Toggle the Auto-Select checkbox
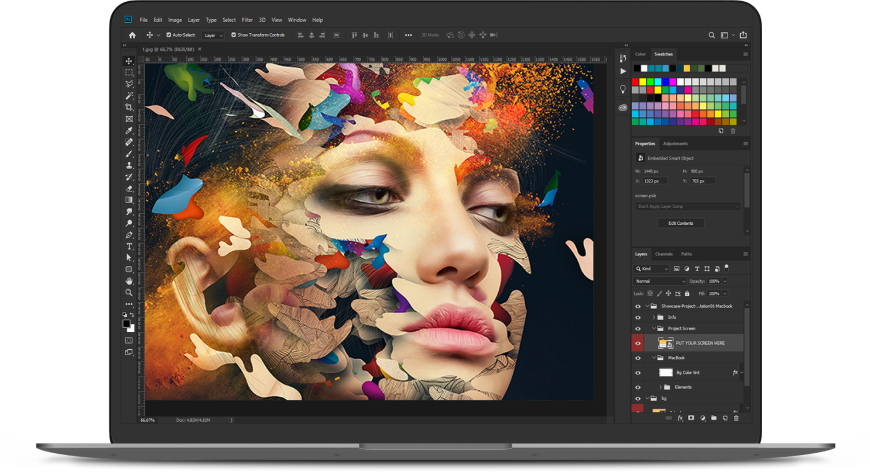The image size is (870, 472). click(x=169, y=35)
